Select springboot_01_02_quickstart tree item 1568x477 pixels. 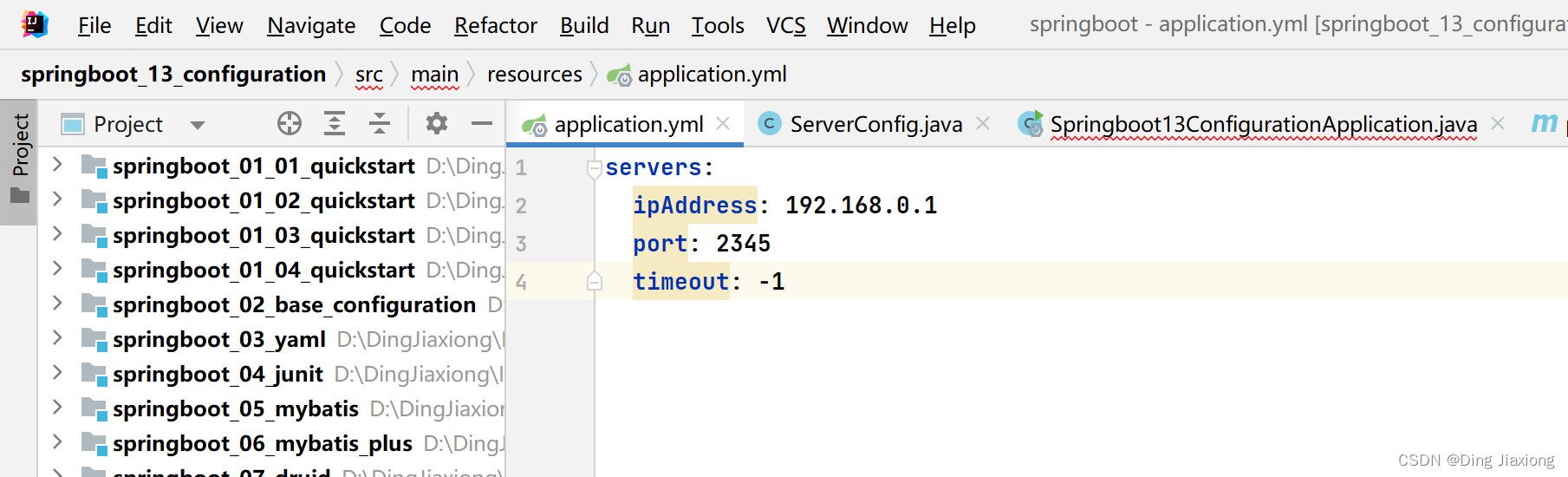coord(264,201)
